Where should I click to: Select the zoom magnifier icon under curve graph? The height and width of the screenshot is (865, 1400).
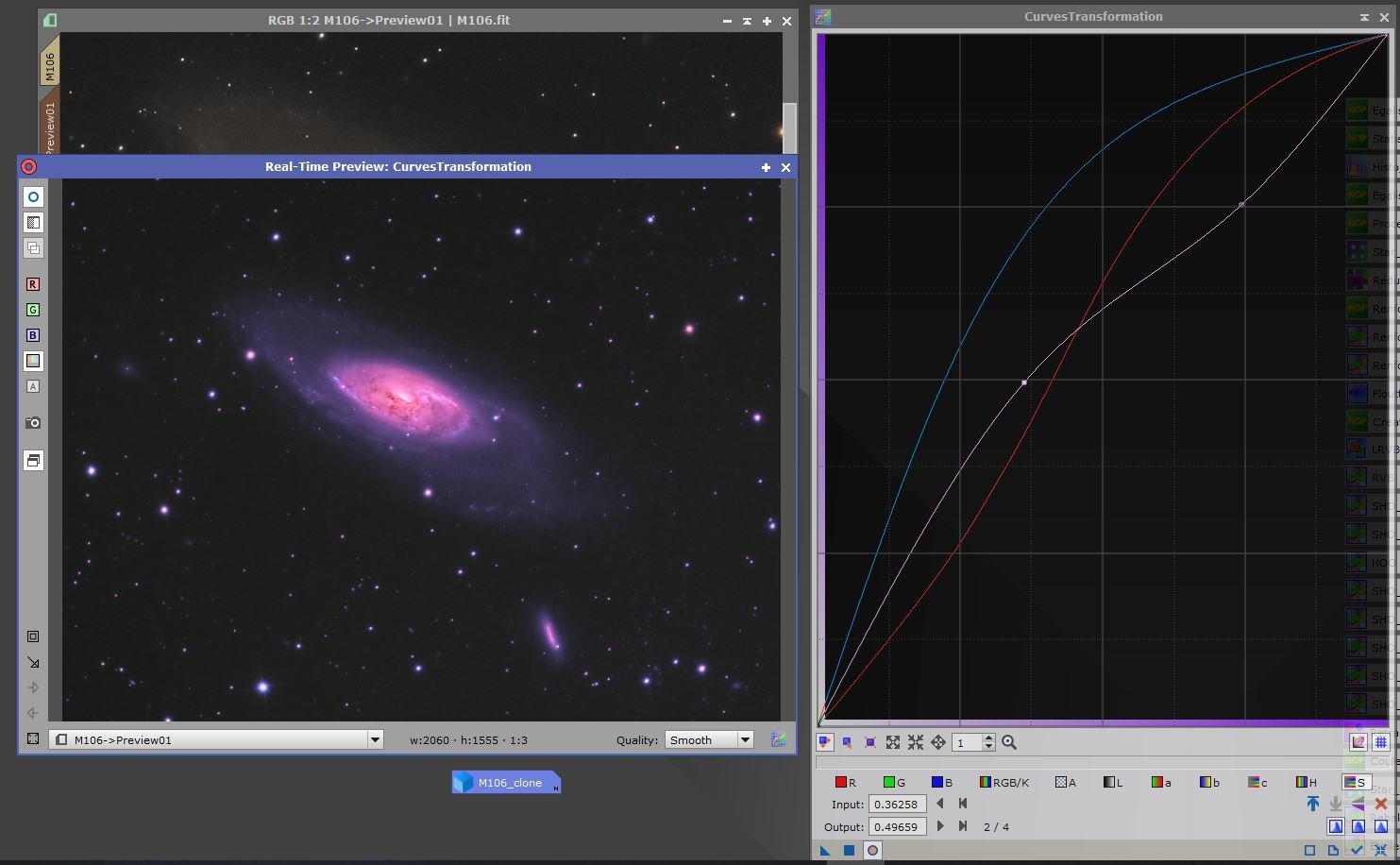click(x=1009, y=742)
